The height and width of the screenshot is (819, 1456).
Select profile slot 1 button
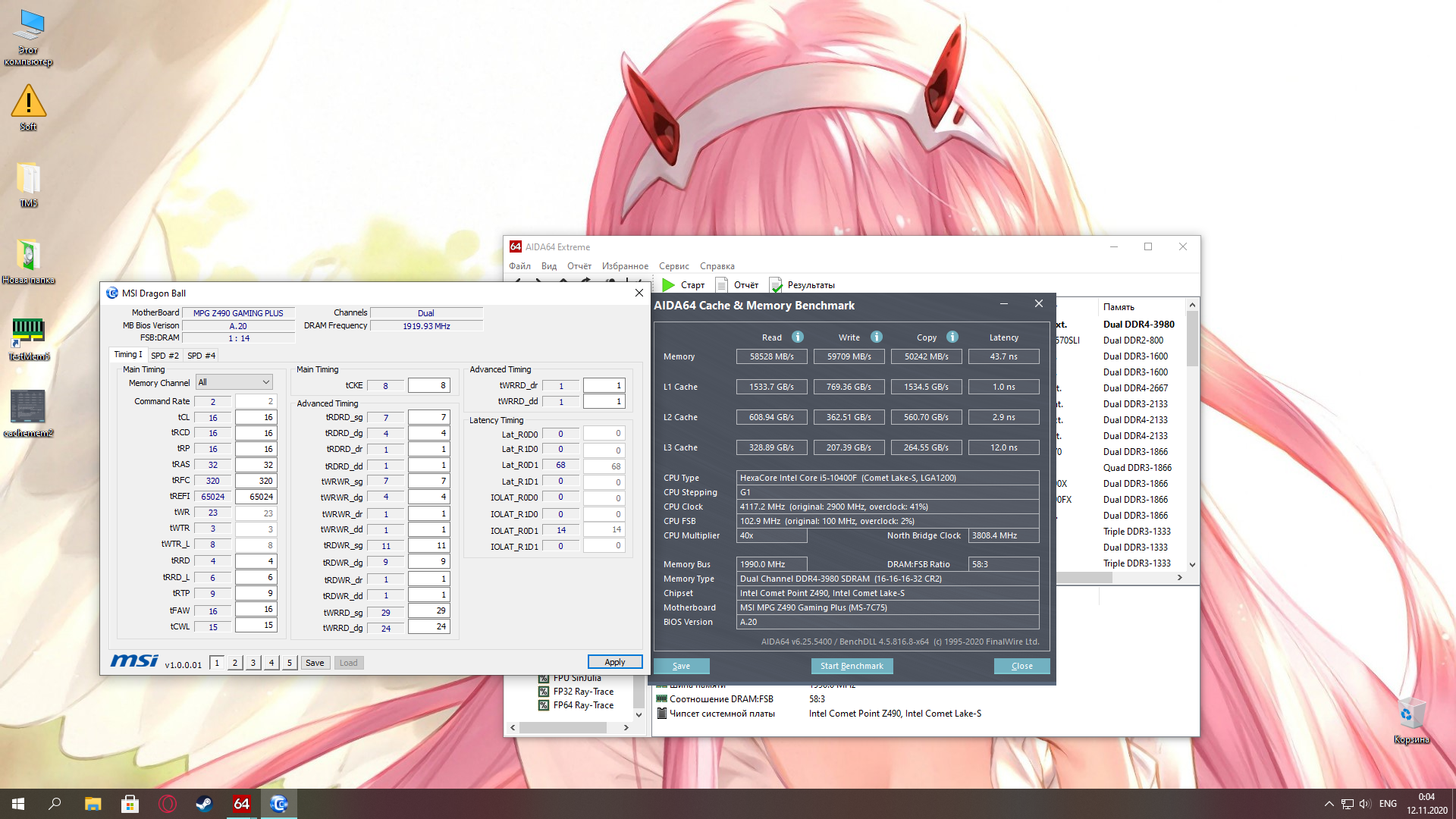217,663
